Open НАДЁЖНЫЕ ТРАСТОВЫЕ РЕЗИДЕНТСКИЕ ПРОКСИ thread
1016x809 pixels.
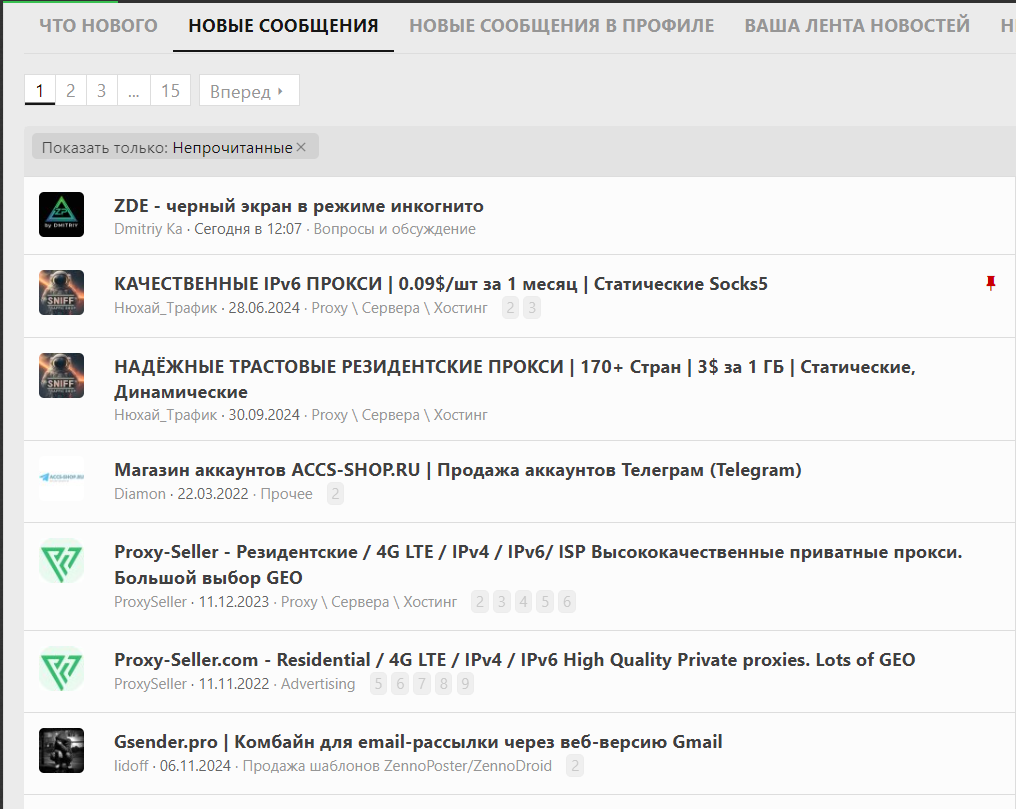[514, 379]
